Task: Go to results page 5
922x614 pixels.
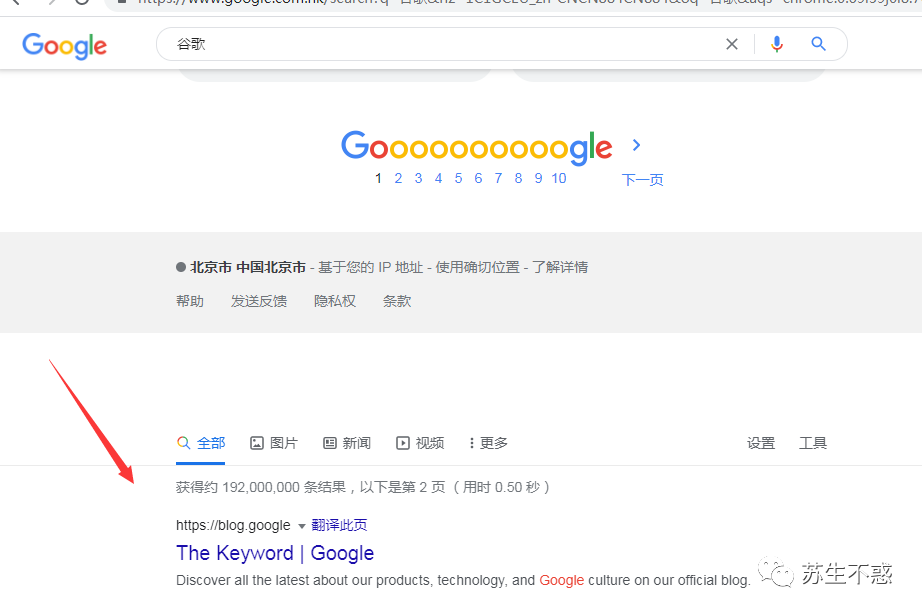Action: [458, 178]
